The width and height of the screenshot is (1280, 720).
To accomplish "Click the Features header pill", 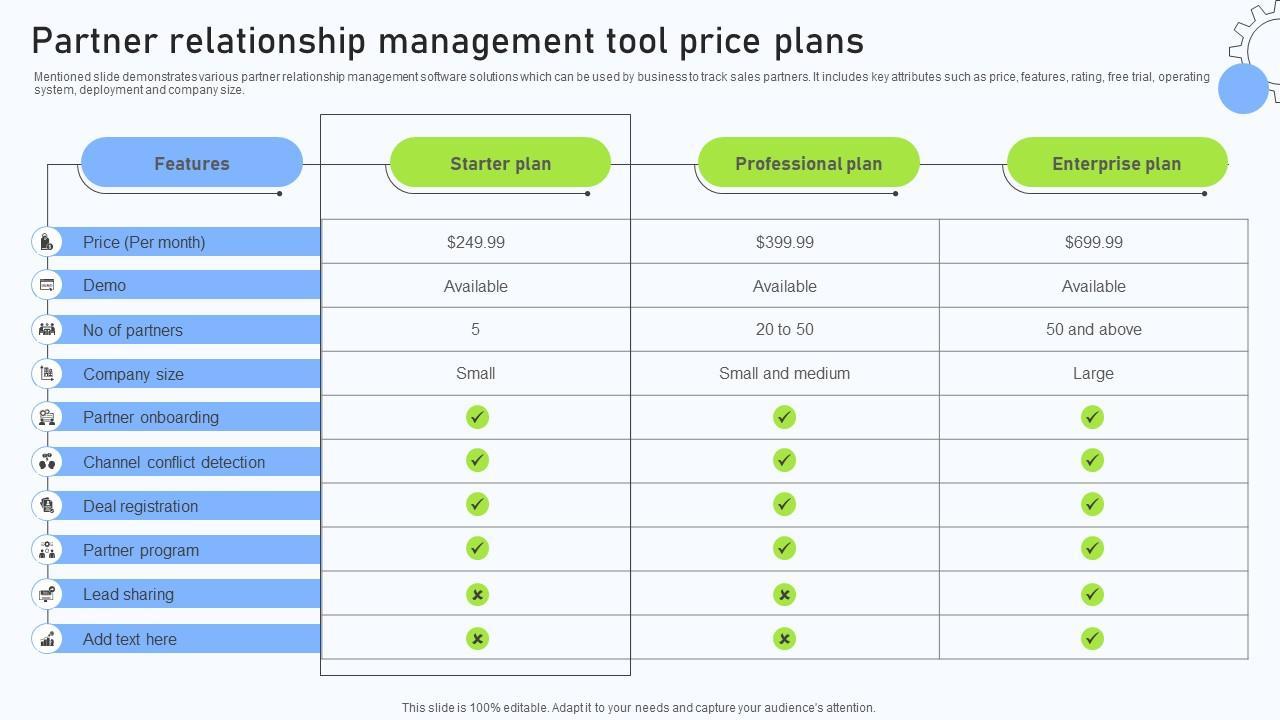I will tap(191, 163).
